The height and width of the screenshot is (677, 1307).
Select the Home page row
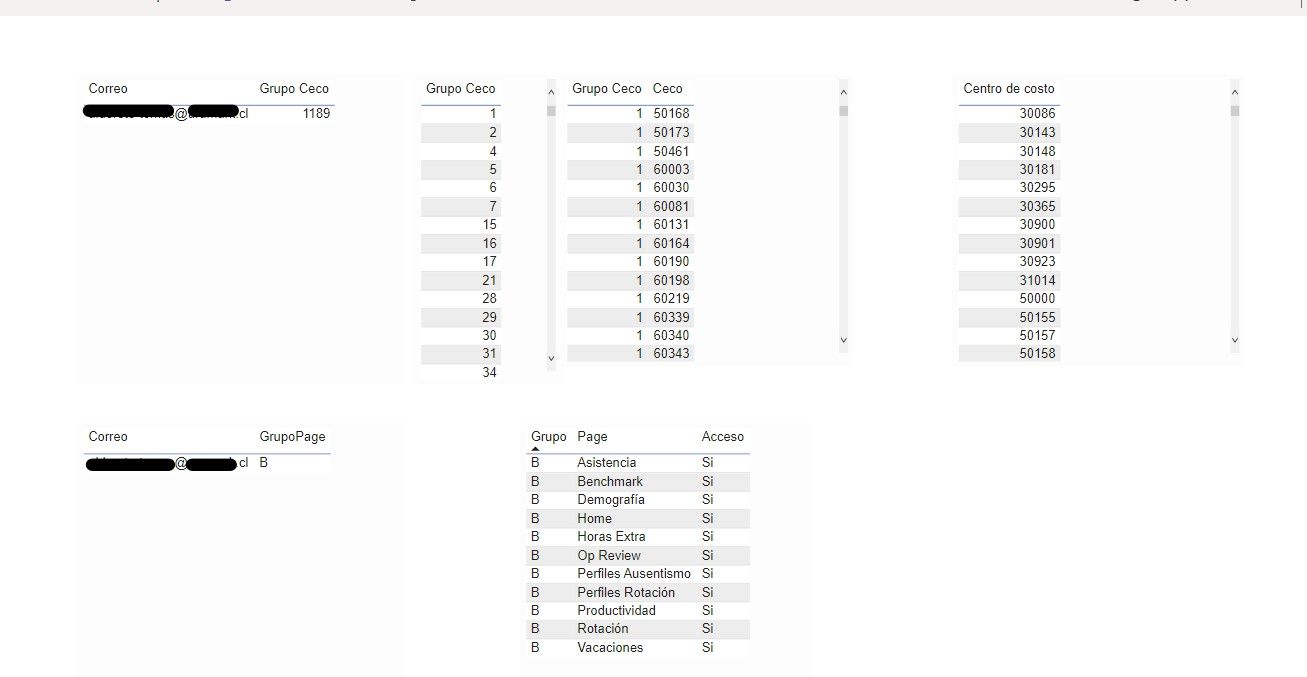pyautogui.click(x=638, y=519)
